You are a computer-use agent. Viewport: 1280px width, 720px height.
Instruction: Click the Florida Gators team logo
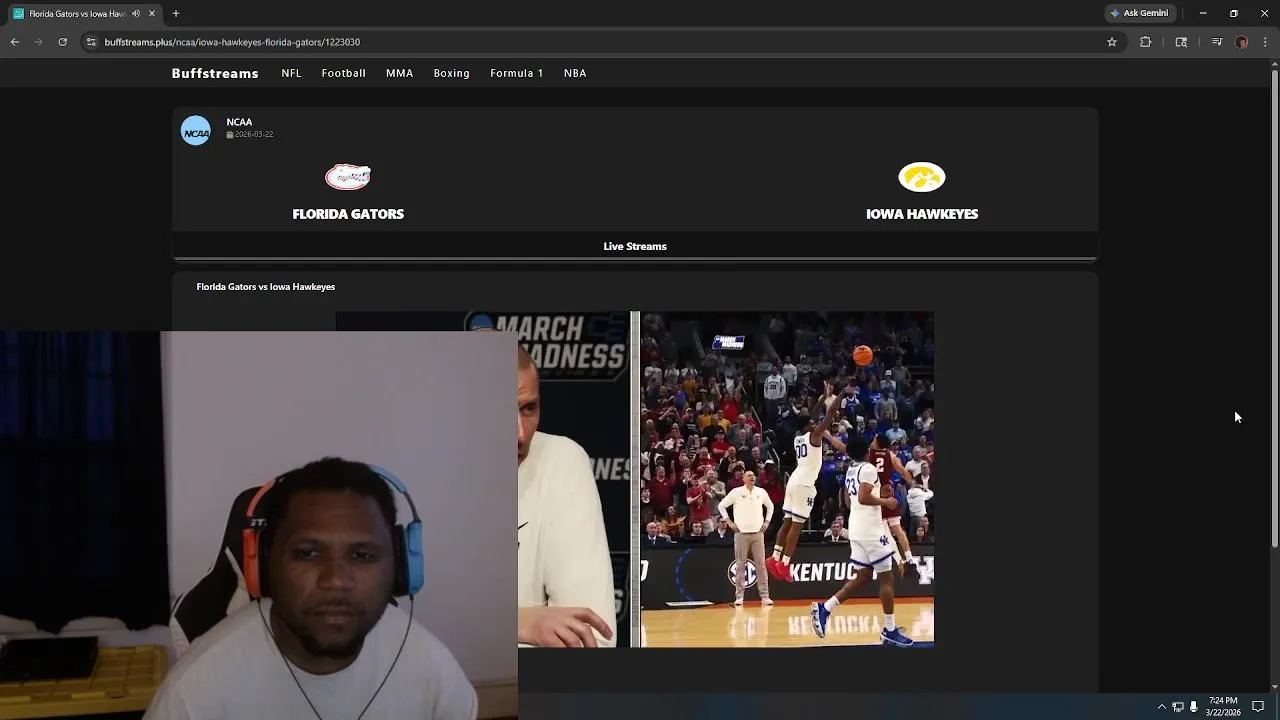coord(348,177)
